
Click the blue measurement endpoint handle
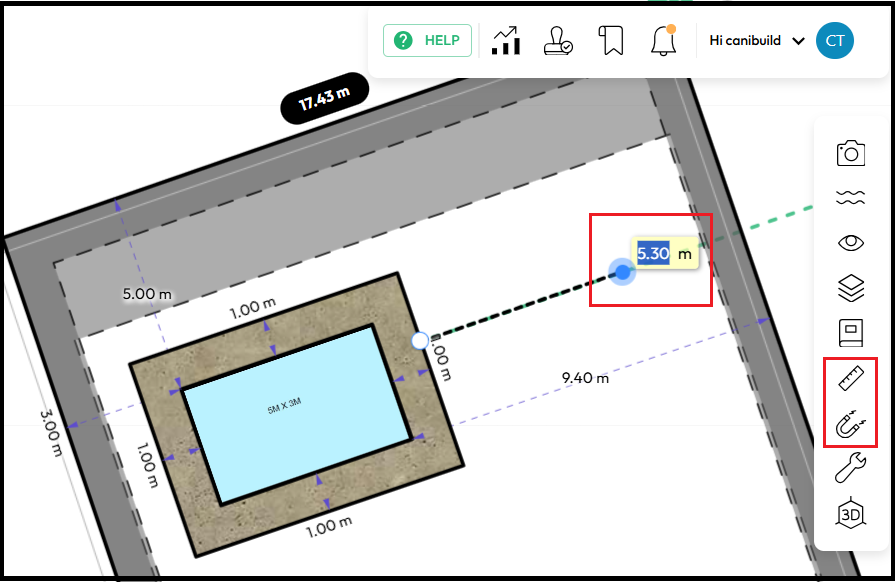coord(622,272)
